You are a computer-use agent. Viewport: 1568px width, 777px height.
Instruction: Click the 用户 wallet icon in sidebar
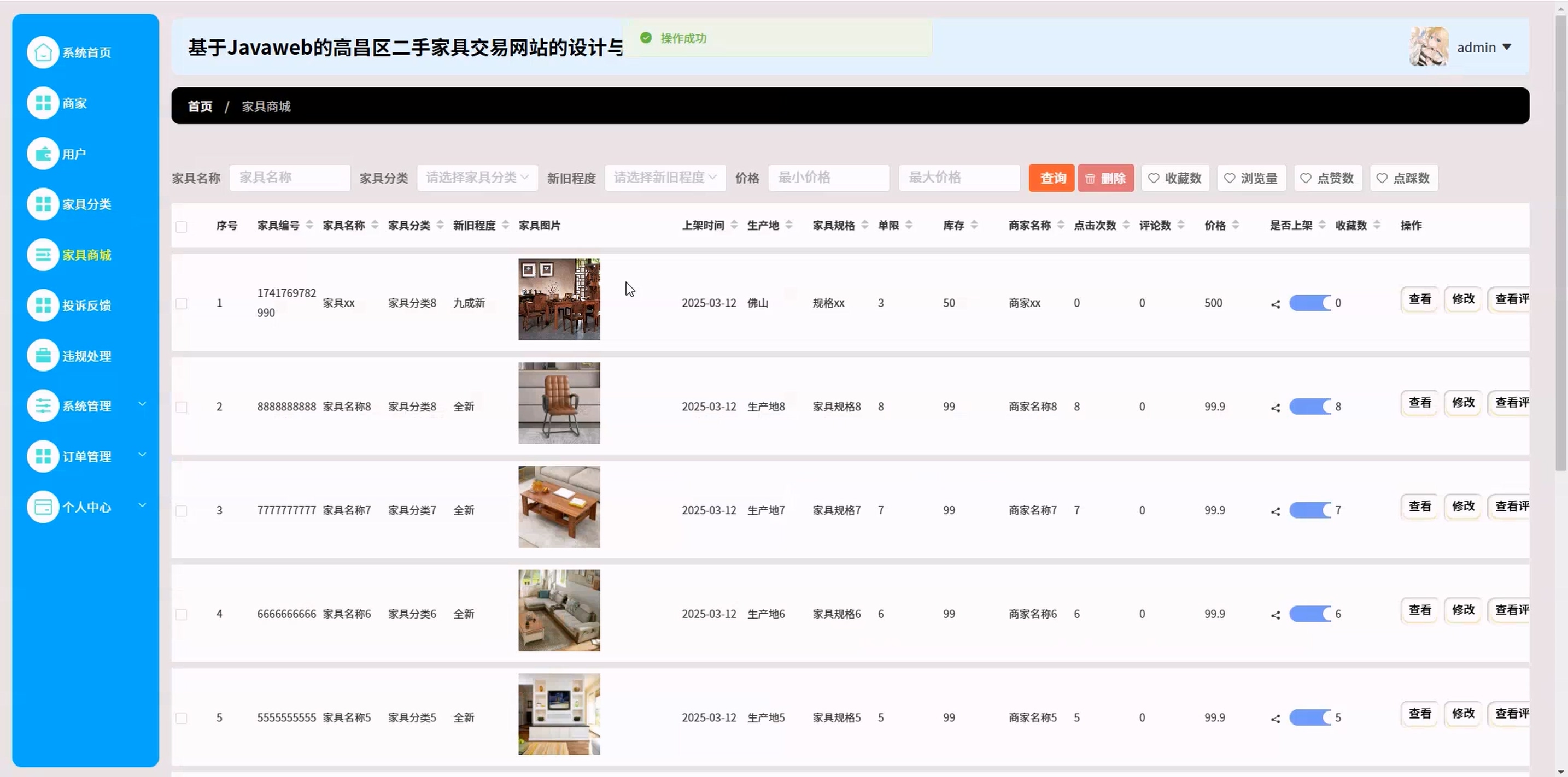[43, 154]
